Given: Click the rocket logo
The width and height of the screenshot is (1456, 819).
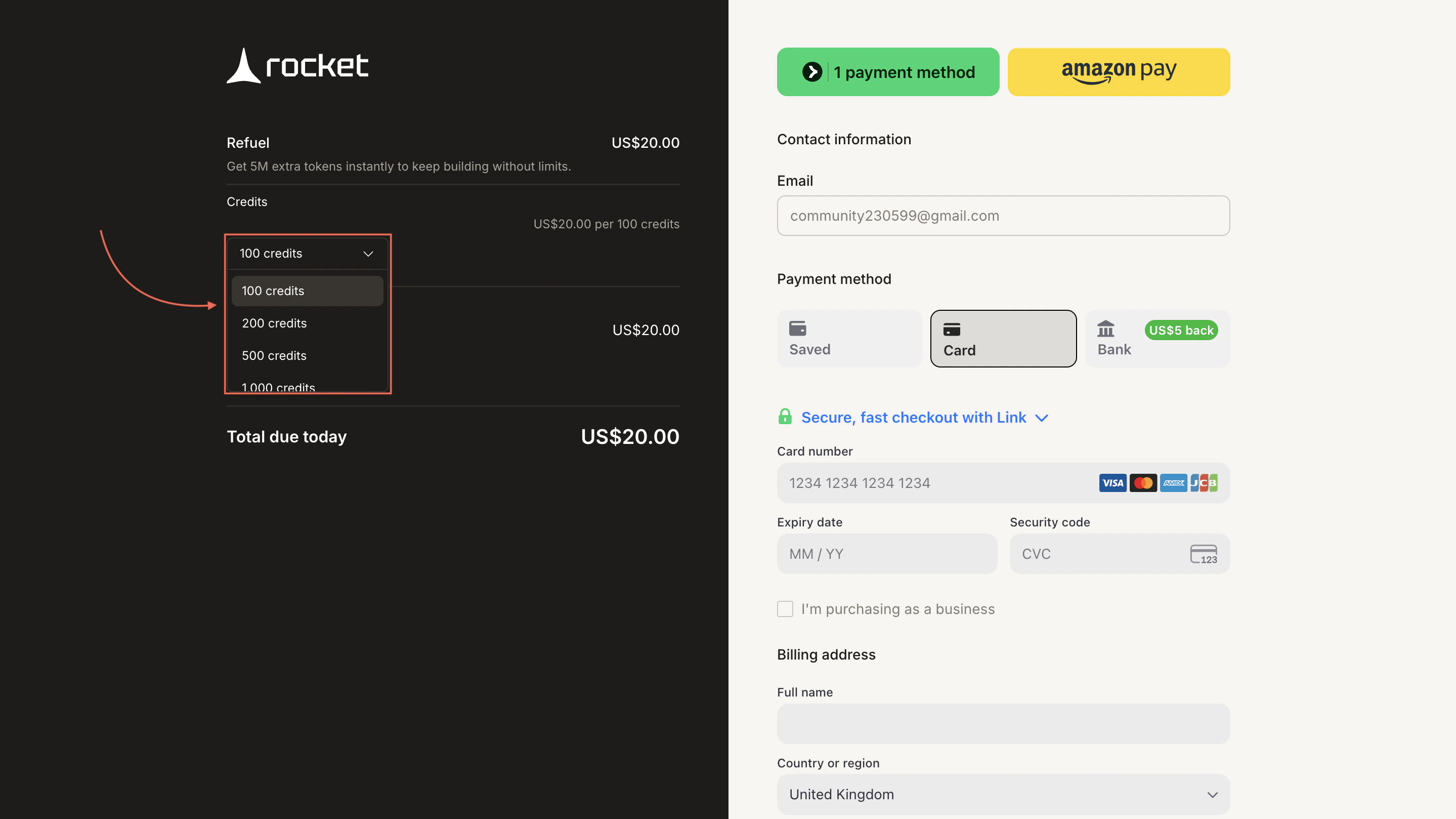Looking at the screenshot, I should pyautogui.click(x=297, y=66).
